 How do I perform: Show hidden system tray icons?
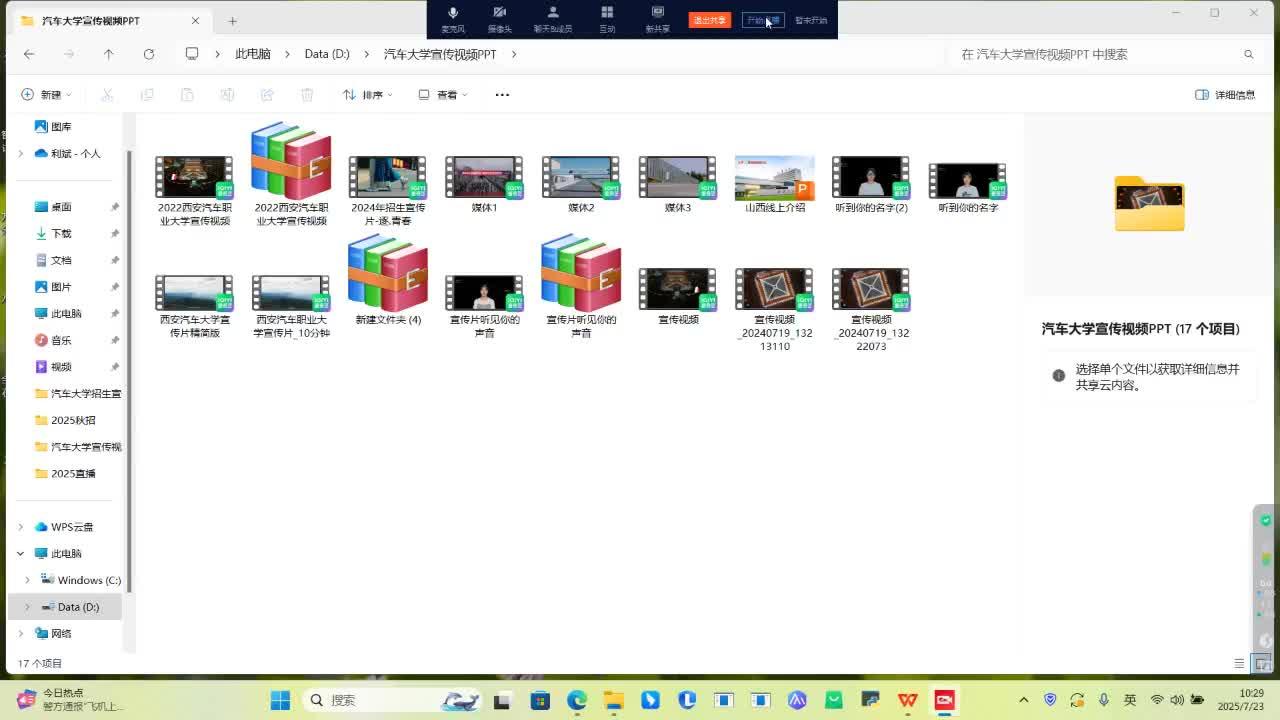point(1023,700)
